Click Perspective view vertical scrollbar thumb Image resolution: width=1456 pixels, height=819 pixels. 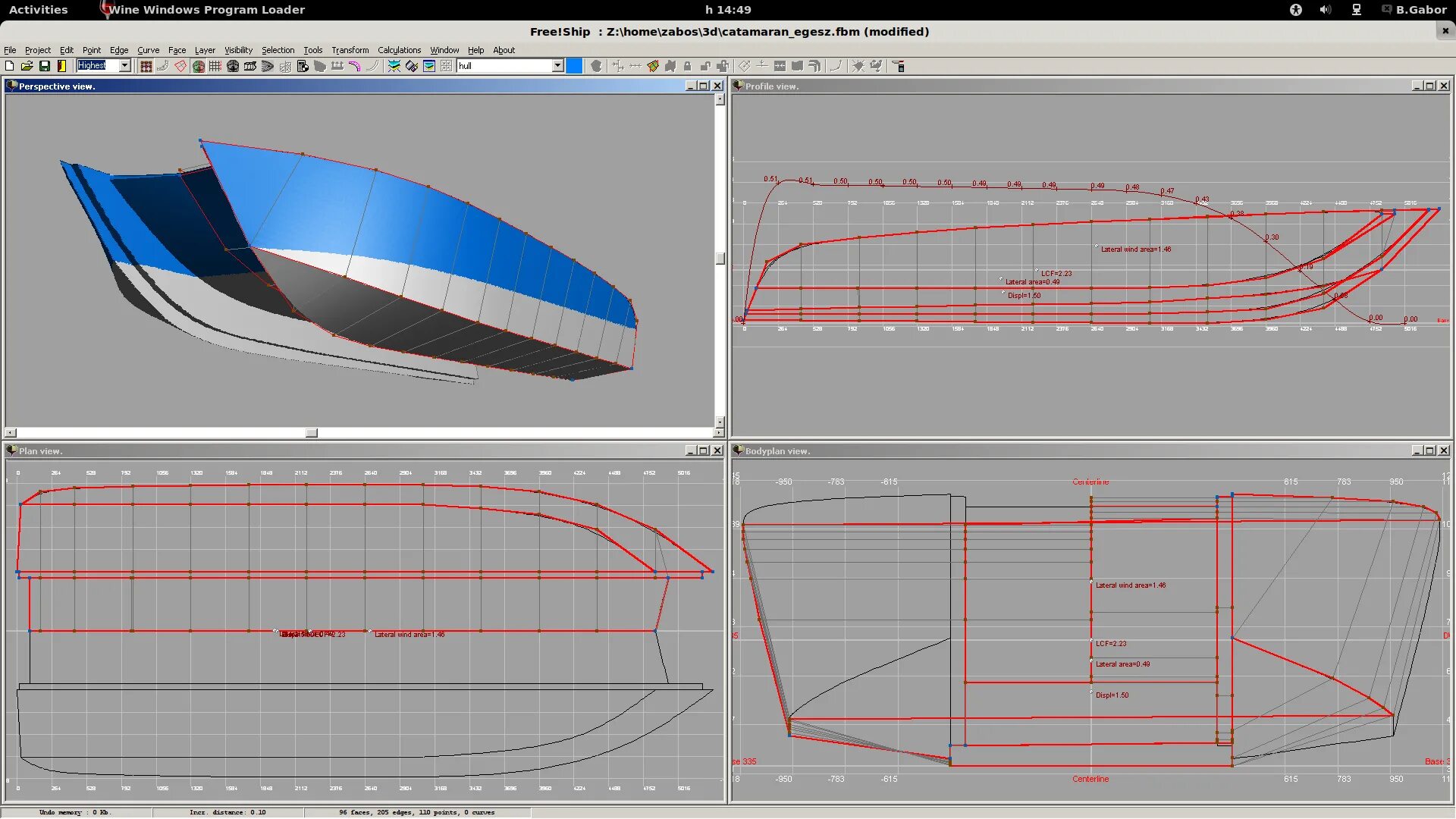coord(720,259)
